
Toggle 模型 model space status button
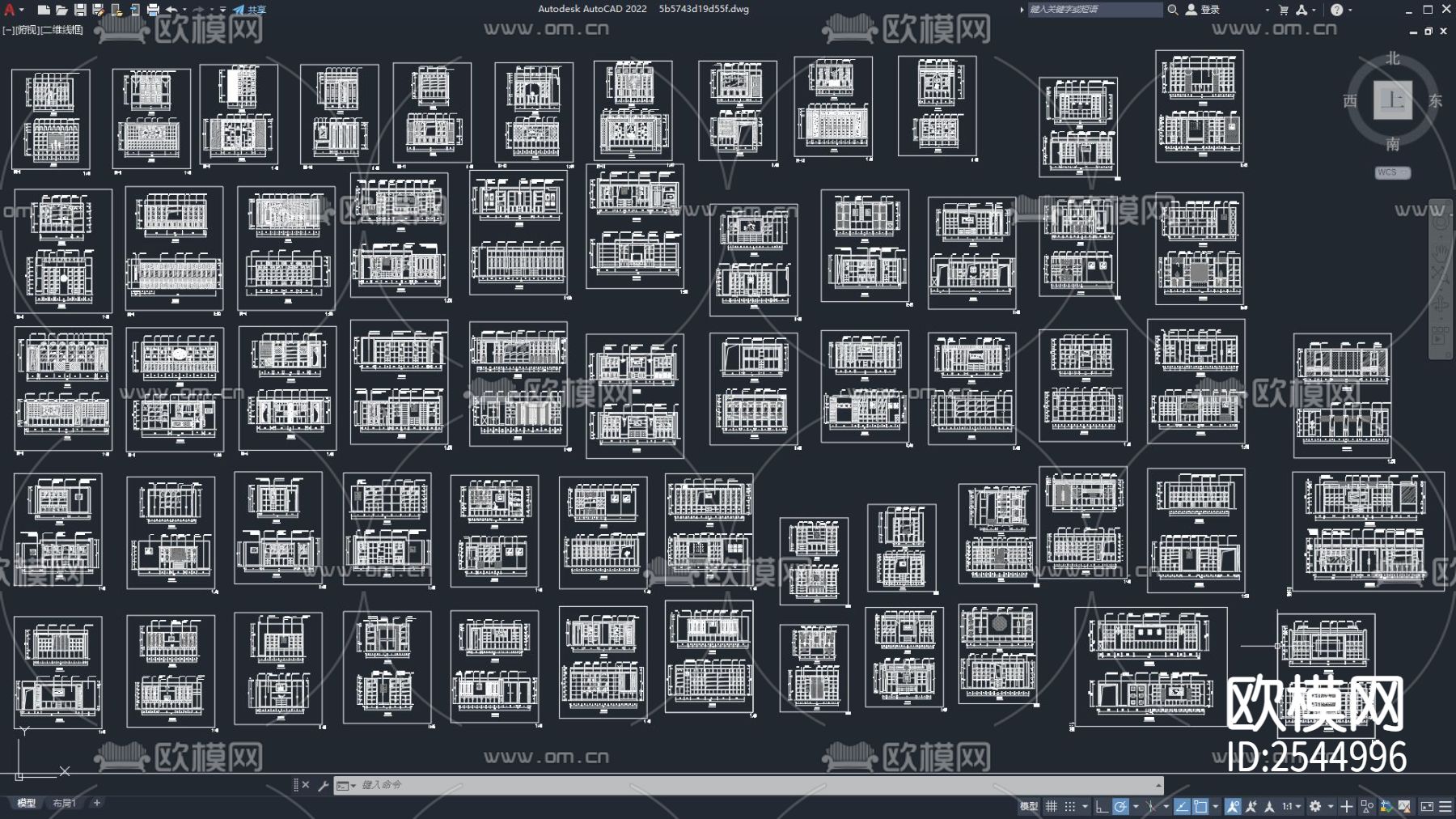[1029, 806]
